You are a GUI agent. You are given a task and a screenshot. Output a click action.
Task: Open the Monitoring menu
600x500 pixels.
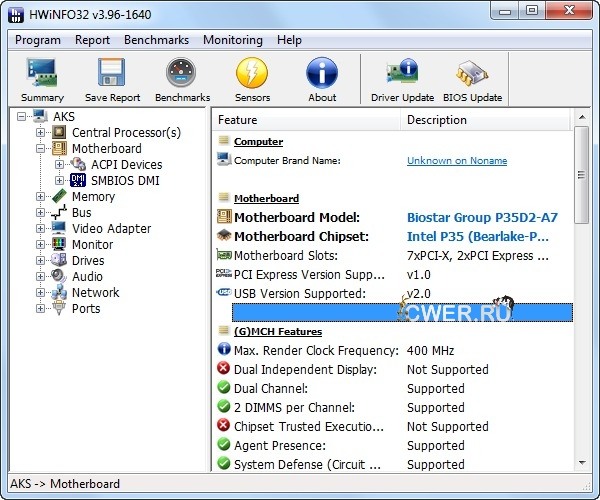(232, 40)
